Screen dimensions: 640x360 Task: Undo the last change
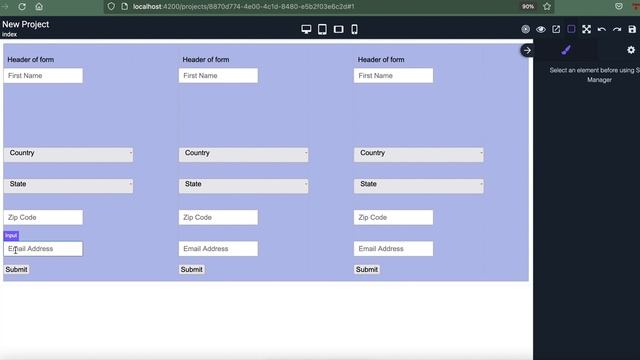tap(602, 29)
